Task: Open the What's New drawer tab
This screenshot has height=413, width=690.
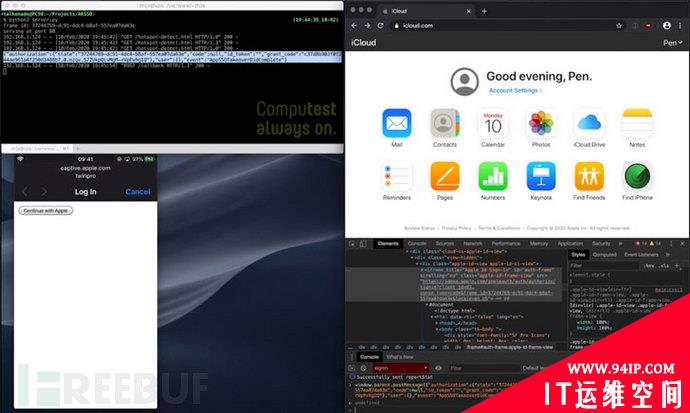Action: pos(400,357)
